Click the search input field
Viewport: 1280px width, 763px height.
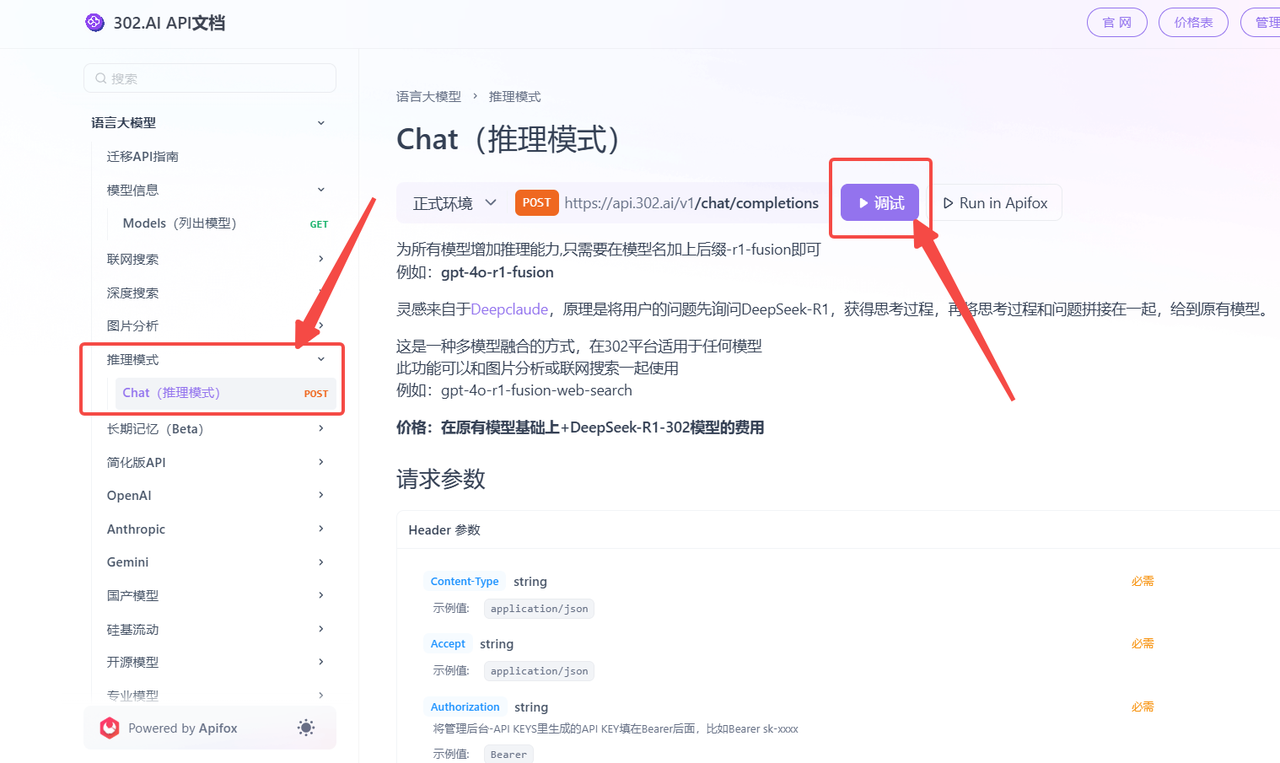pyautogui.click(x=210, y=78)
